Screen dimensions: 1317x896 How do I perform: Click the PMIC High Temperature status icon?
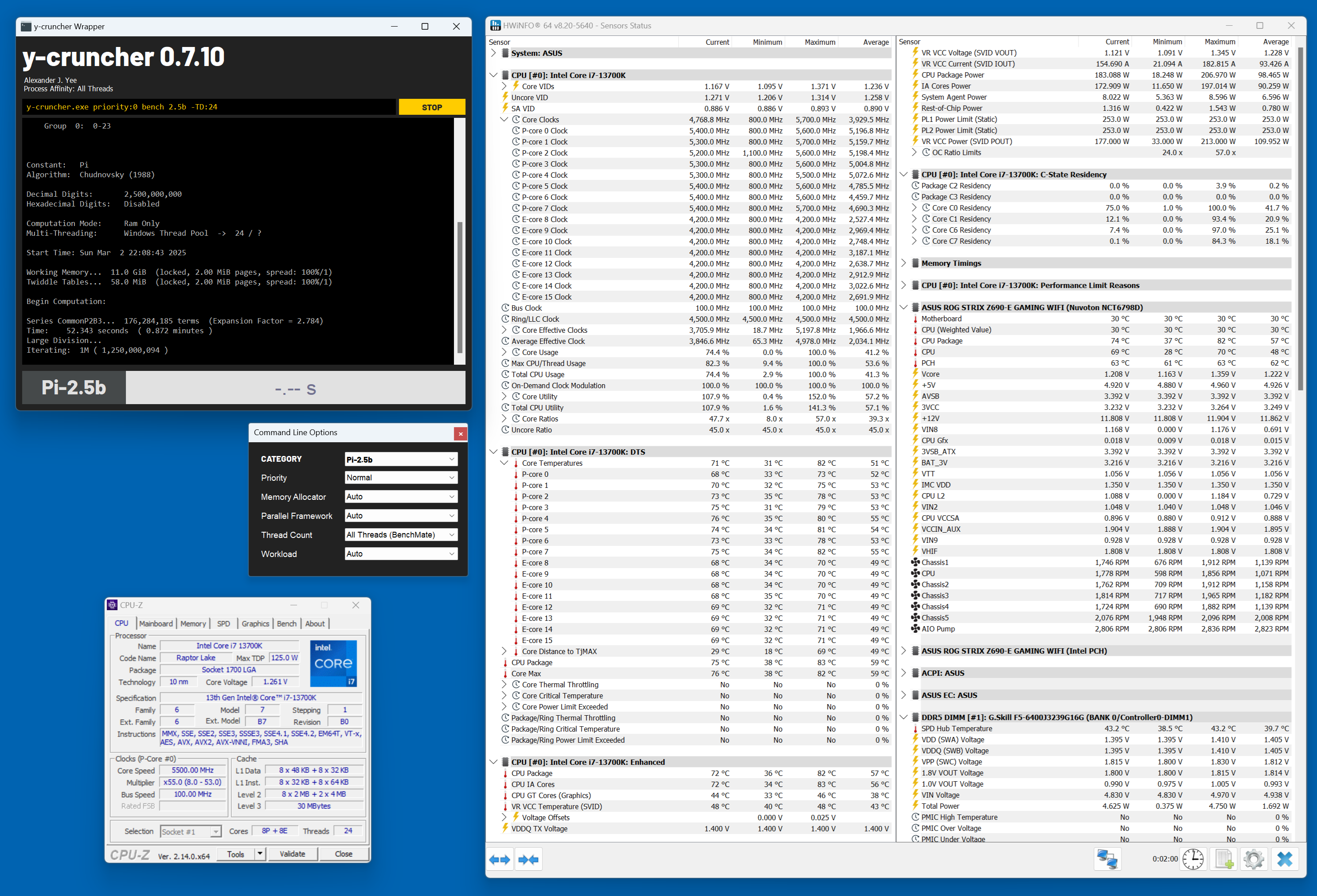(x=915, y=817)
